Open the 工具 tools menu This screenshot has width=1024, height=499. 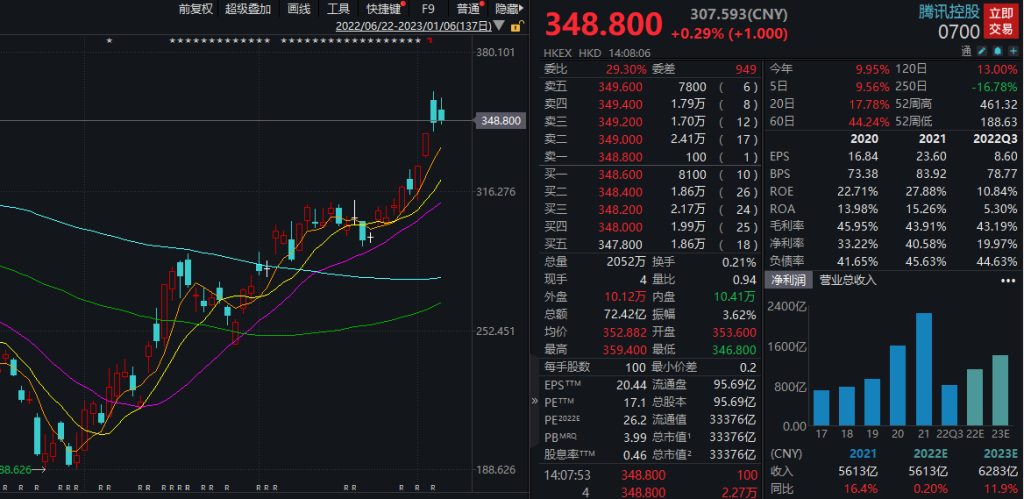coord(338,8)
